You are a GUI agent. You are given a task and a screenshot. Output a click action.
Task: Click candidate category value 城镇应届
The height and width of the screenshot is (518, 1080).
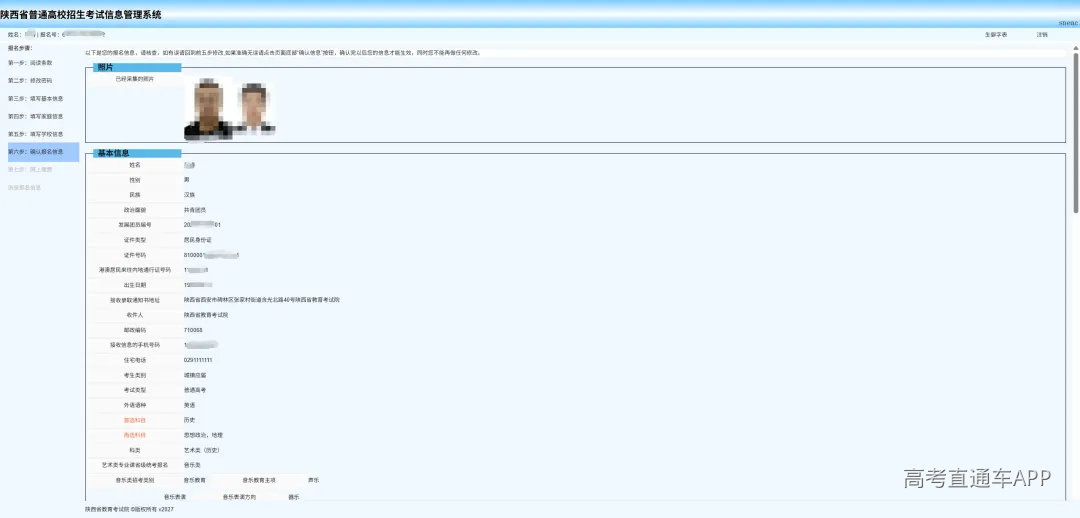point(195,375)
